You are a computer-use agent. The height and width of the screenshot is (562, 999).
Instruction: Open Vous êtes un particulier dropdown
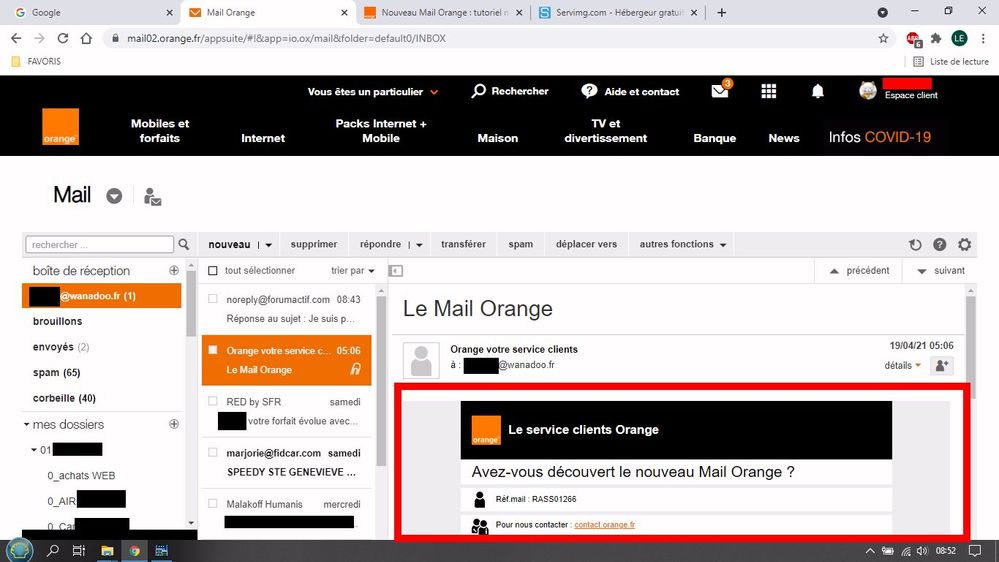coord(373,92)
